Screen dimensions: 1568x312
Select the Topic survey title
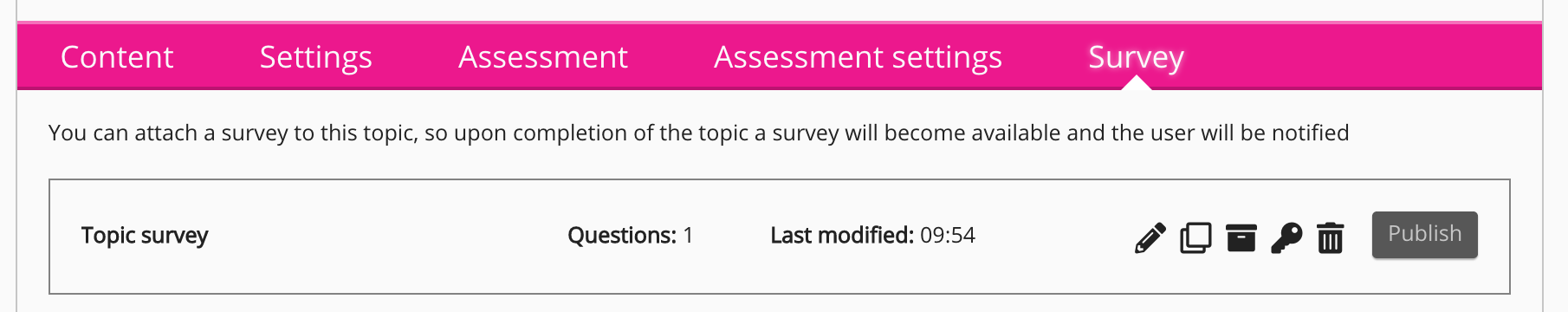[x=145, y=236]
